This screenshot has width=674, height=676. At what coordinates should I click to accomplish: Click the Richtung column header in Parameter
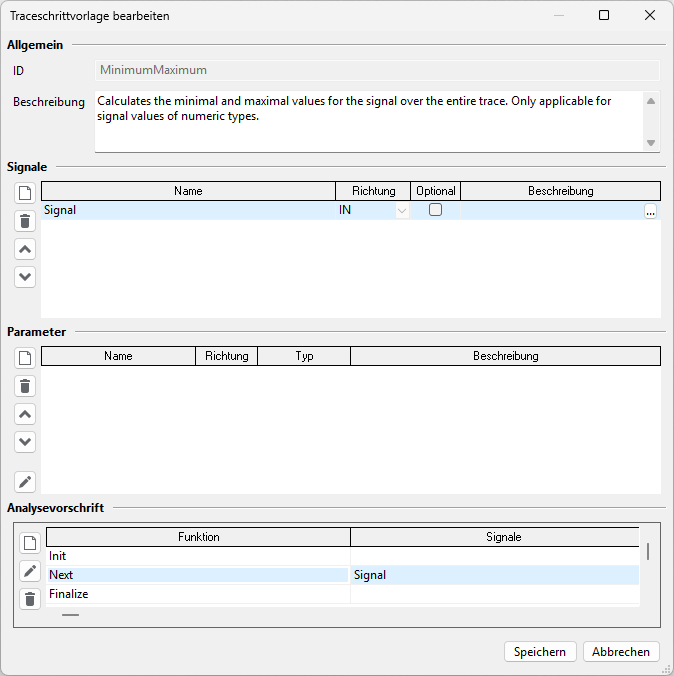tap(226, 356)
